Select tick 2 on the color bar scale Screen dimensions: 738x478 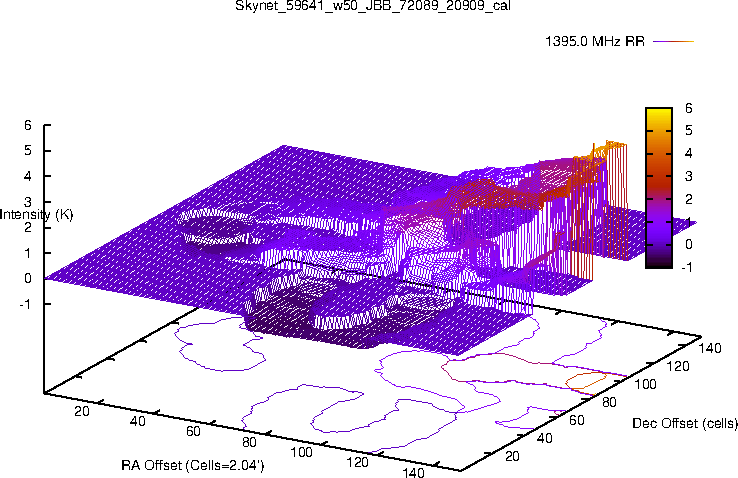coord(689,199)
